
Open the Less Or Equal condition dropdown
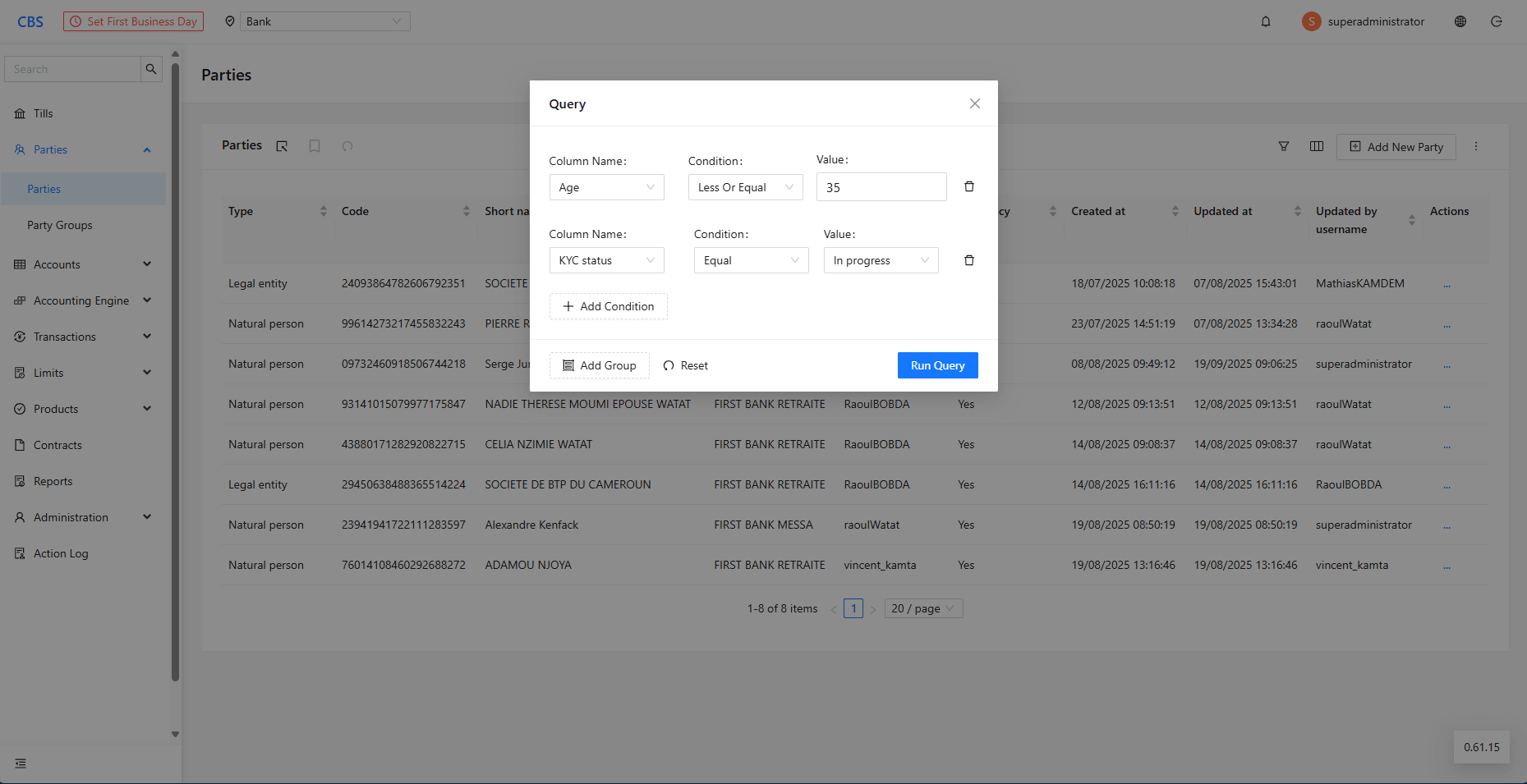(745, 187)
